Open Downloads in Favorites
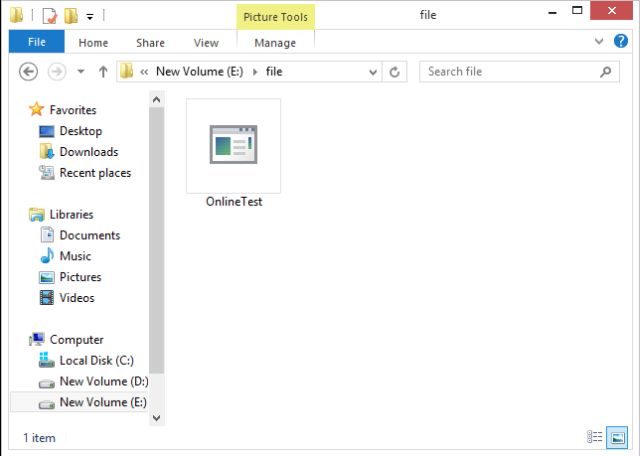The width and height of the screenshot is (640, 456). click(x=89, y=152)
